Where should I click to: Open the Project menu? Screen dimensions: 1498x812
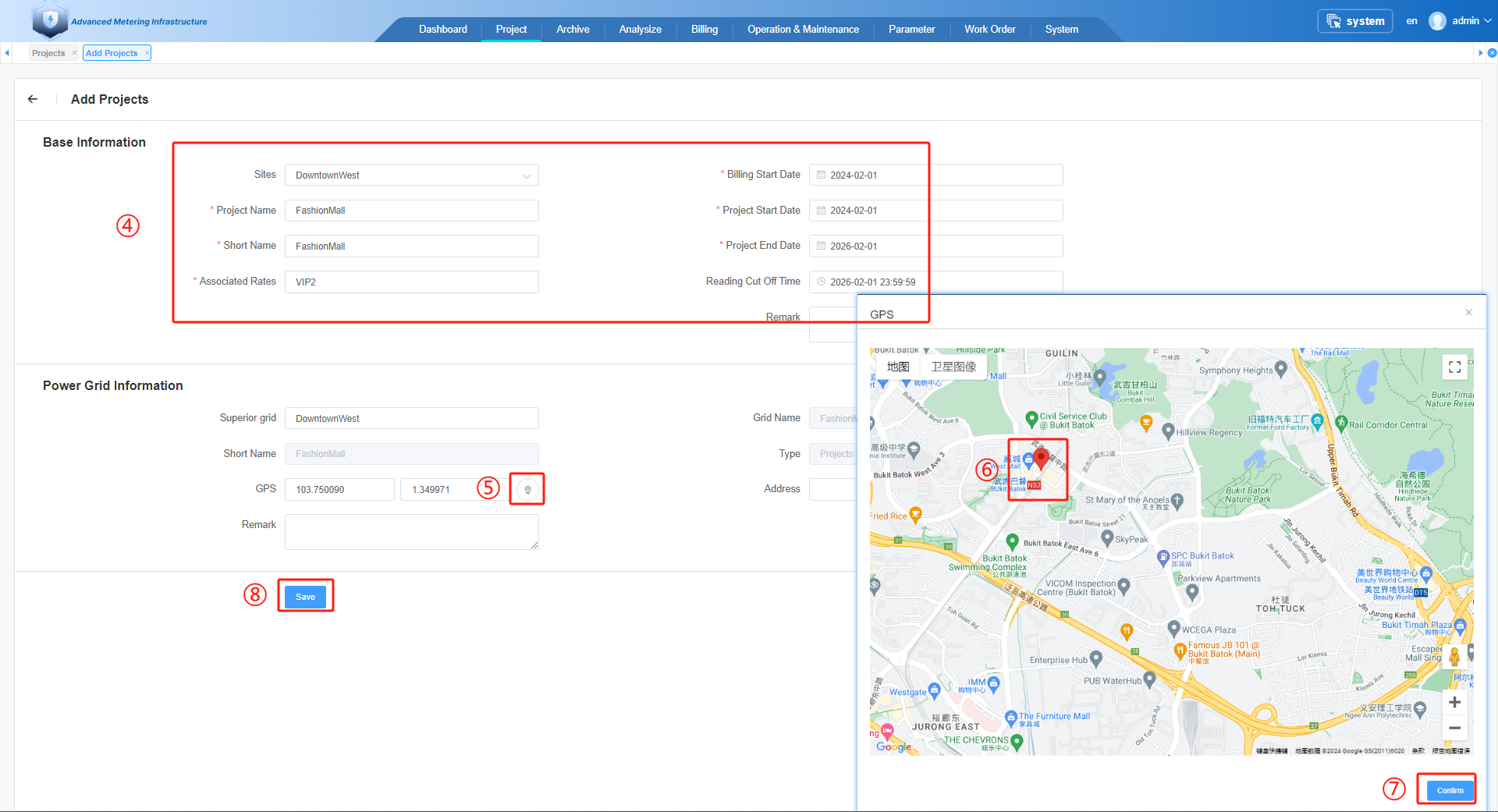coord(511,29)
